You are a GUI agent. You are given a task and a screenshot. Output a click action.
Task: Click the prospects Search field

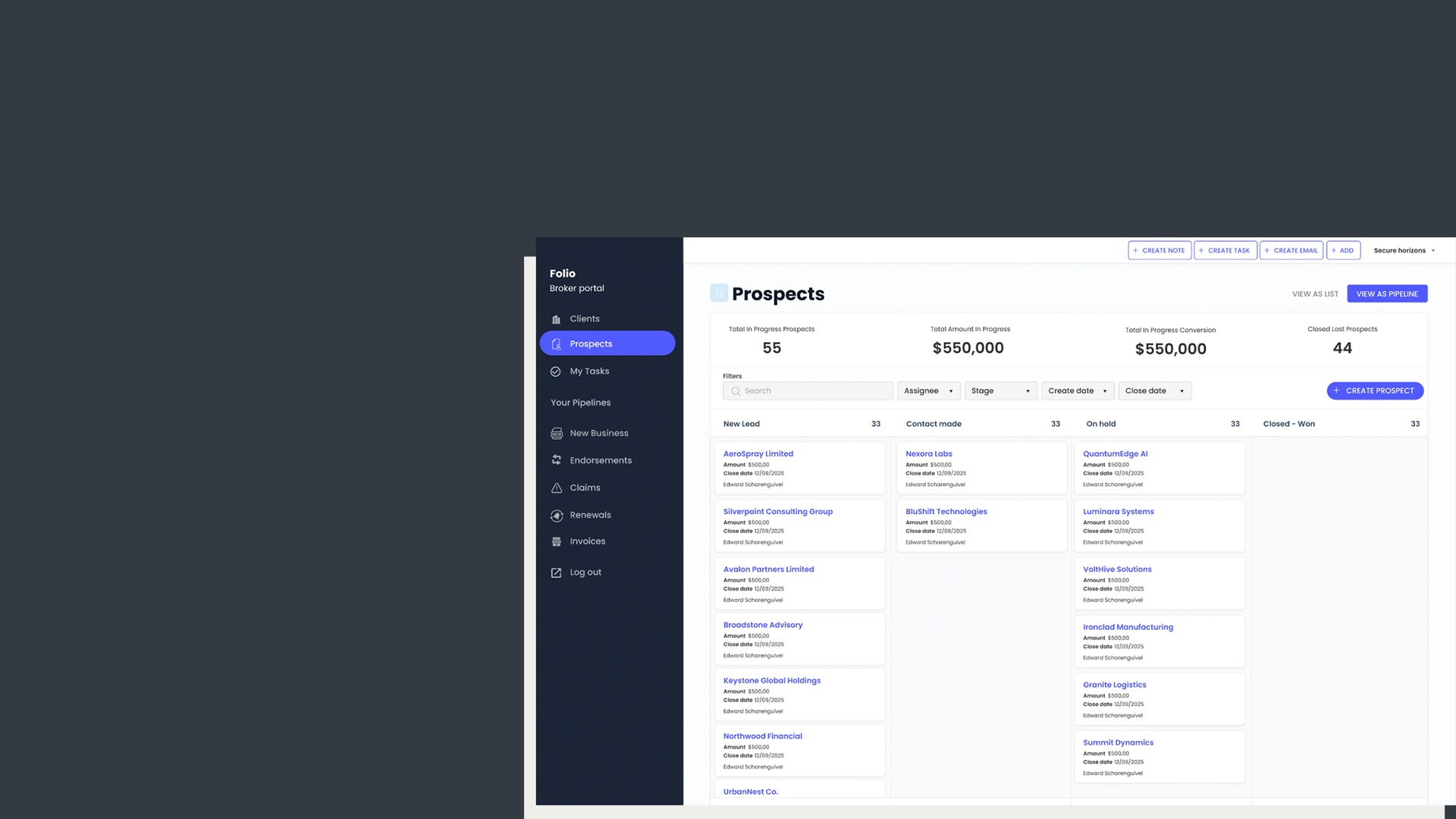point(808,391)
